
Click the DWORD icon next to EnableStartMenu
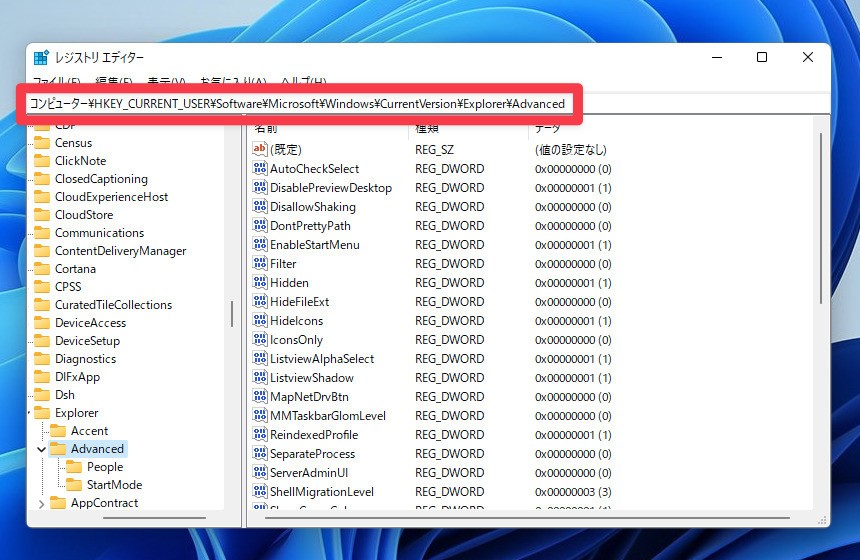coord(259,244)
